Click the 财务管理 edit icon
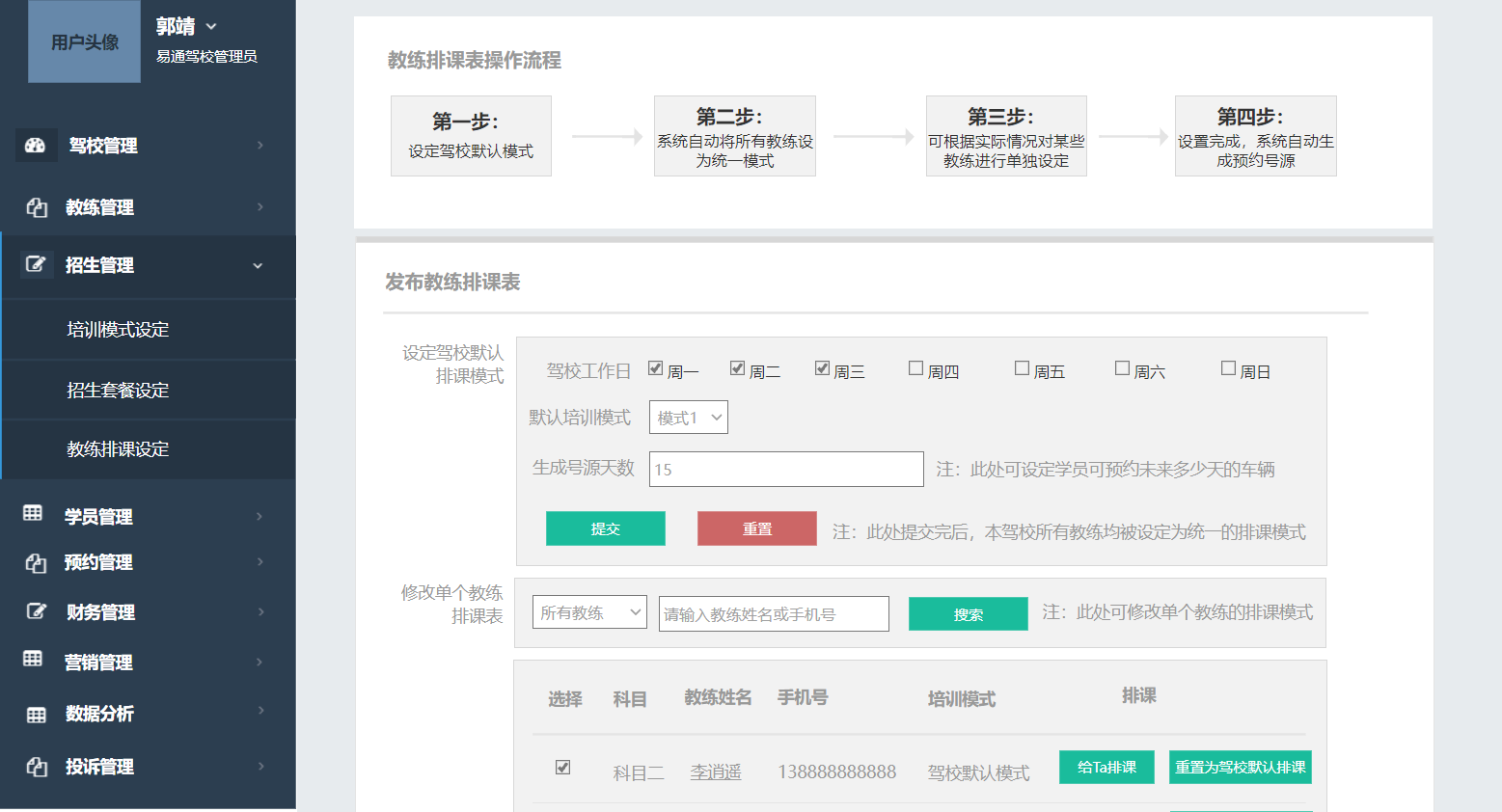 click(x=36, y=610)
